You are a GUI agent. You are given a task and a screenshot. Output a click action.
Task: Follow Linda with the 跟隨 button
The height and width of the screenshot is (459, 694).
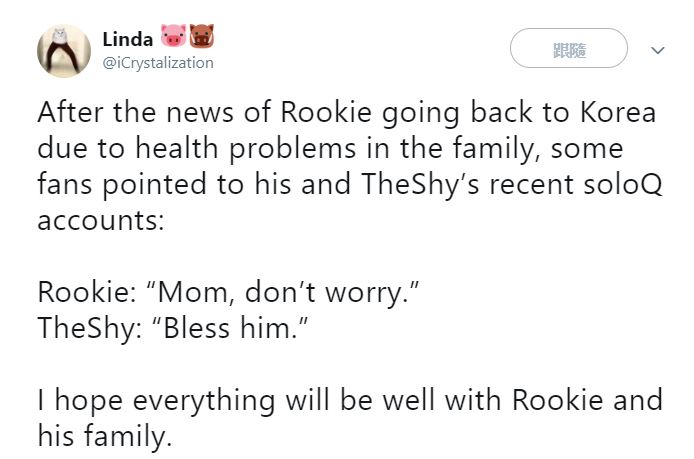(x=569, y=48)
